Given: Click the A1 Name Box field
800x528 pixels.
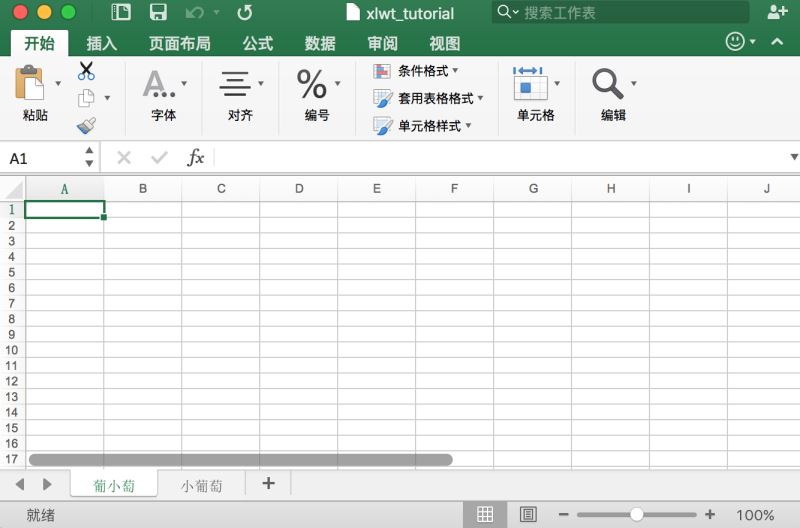Looking at the screenshot, I should tap(43, 158).
